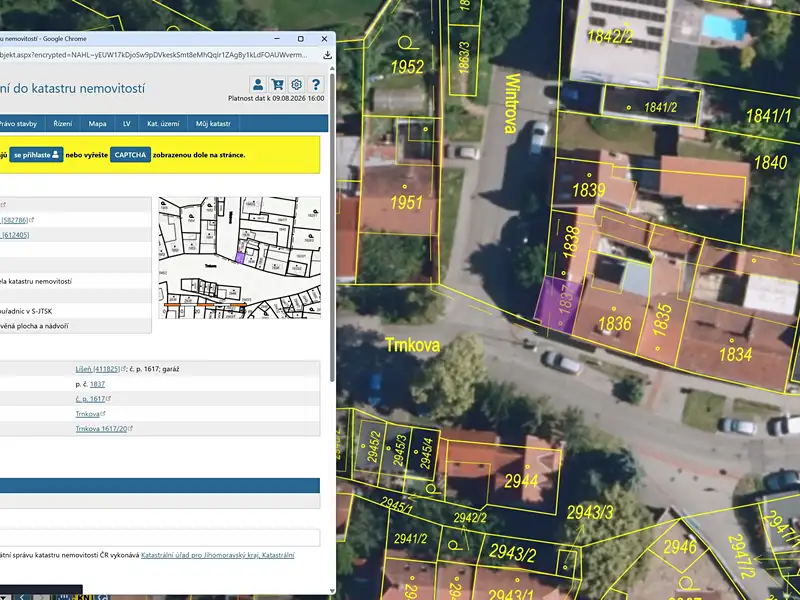Click parcel label 1835 on the map

click(x=661, y=319)
